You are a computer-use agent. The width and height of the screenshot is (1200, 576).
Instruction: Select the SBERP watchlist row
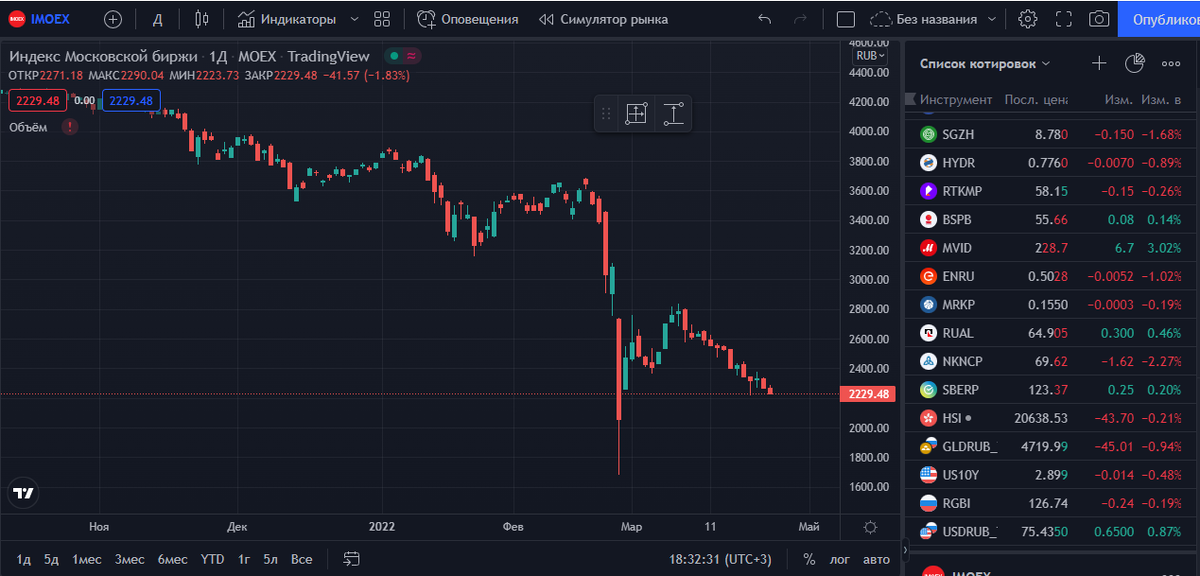pyautogui.click(x=1050, y=389)
